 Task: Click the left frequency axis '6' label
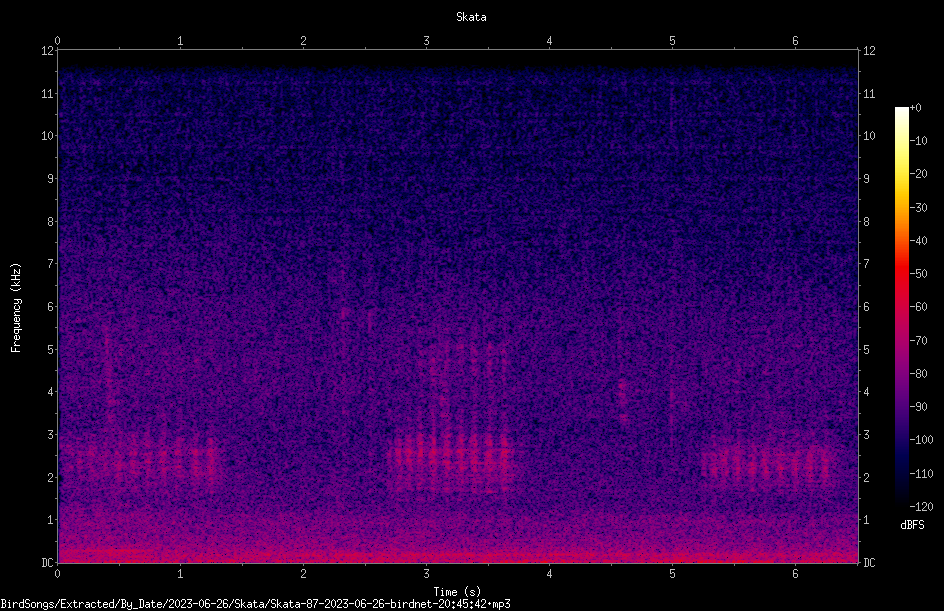click(x=51, y=306)
